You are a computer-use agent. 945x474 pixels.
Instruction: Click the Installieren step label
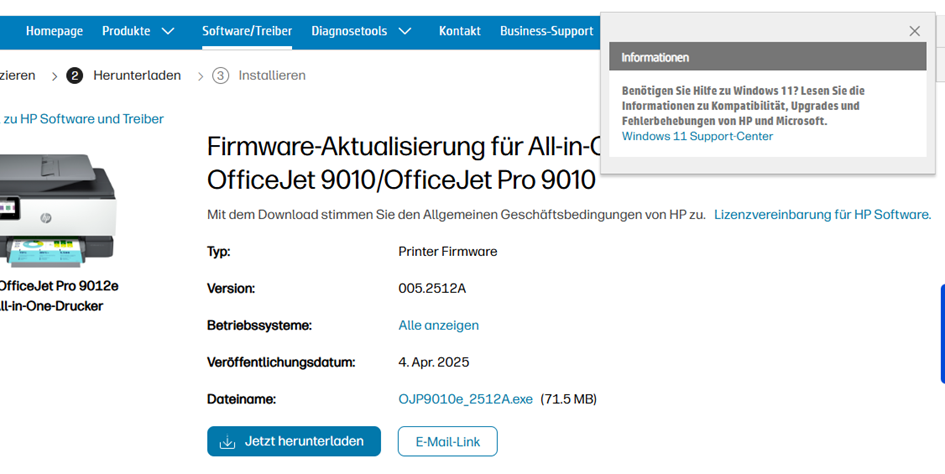(x=272, y=75)
